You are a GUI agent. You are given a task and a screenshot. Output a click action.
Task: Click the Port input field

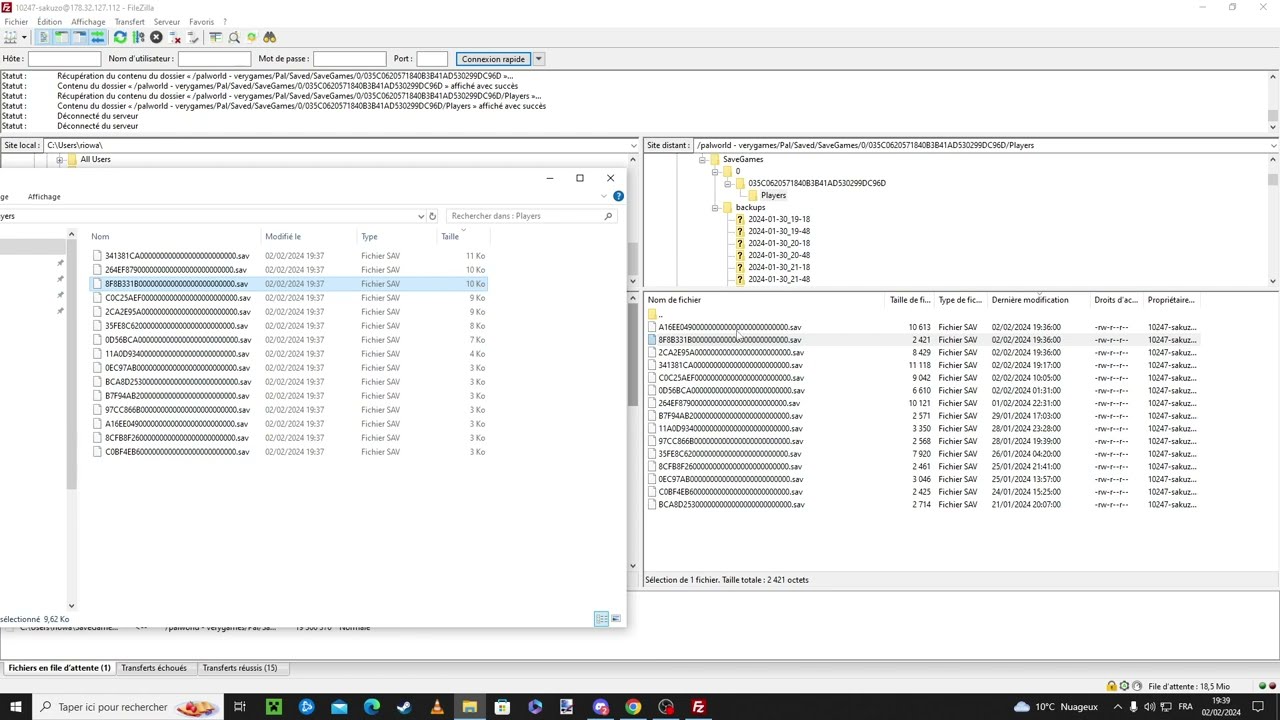pyautogui.click(x=432, y=59)
